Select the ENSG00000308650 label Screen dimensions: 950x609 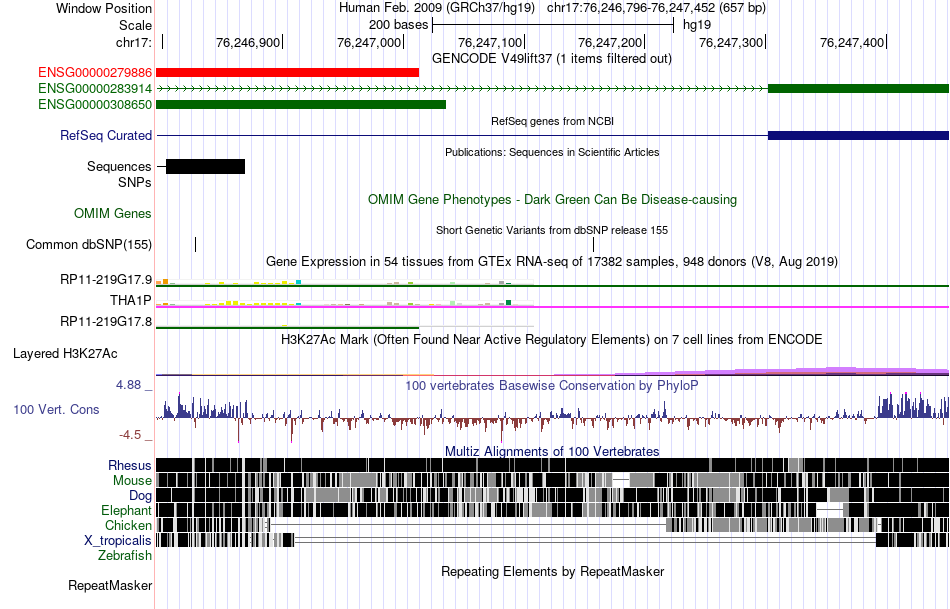95,105
